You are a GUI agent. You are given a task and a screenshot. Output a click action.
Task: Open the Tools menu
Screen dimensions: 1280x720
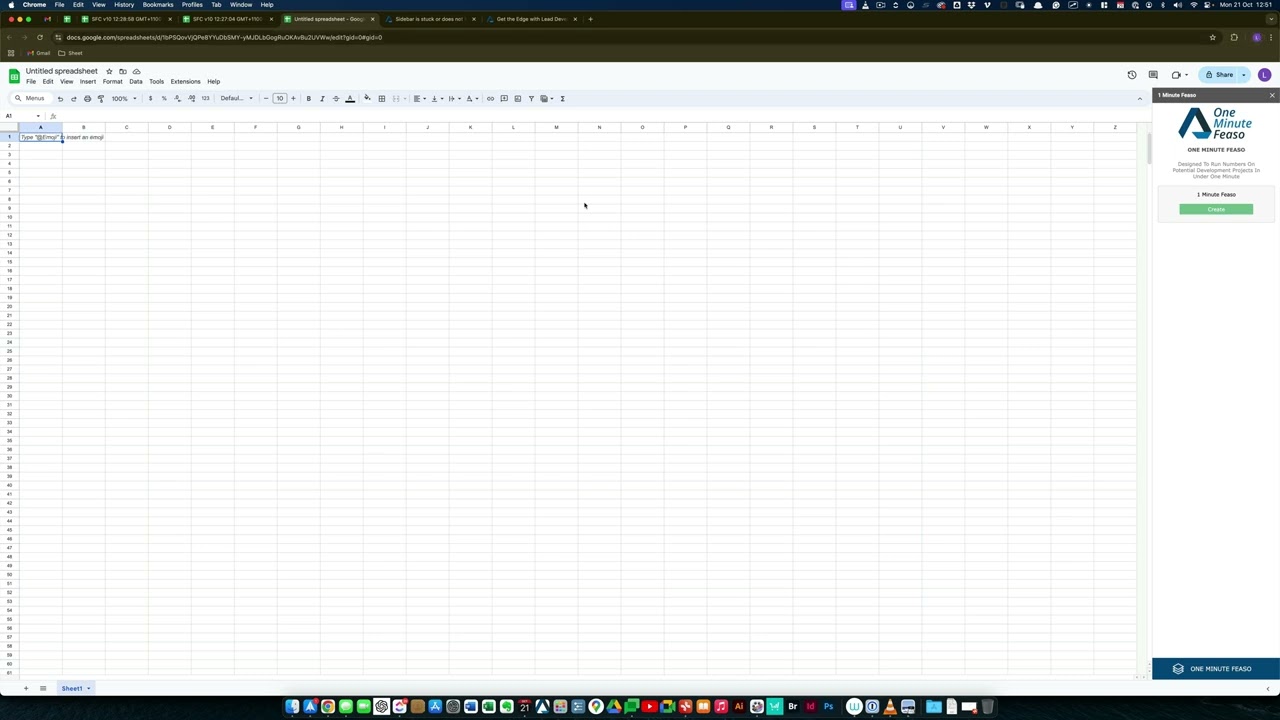pos(156,81)
